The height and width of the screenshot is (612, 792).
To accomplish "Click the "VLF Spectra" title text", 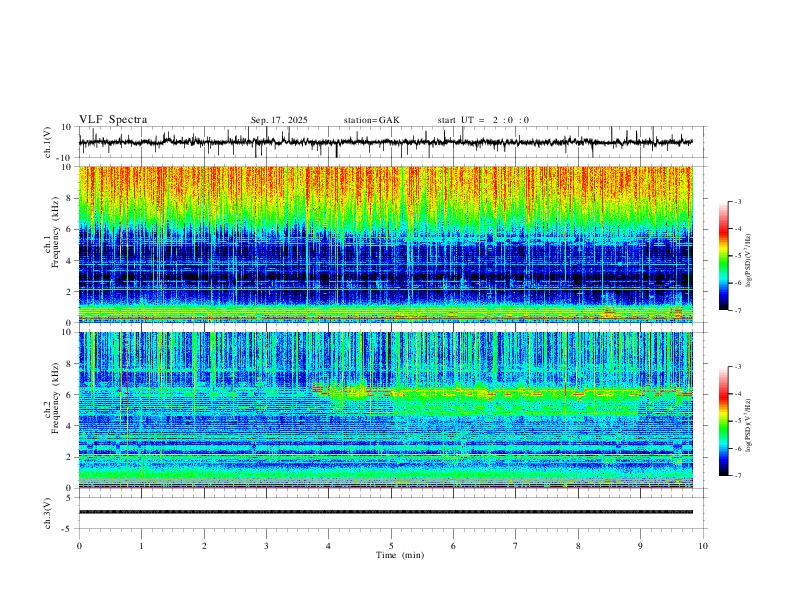I will coord(113,120).
